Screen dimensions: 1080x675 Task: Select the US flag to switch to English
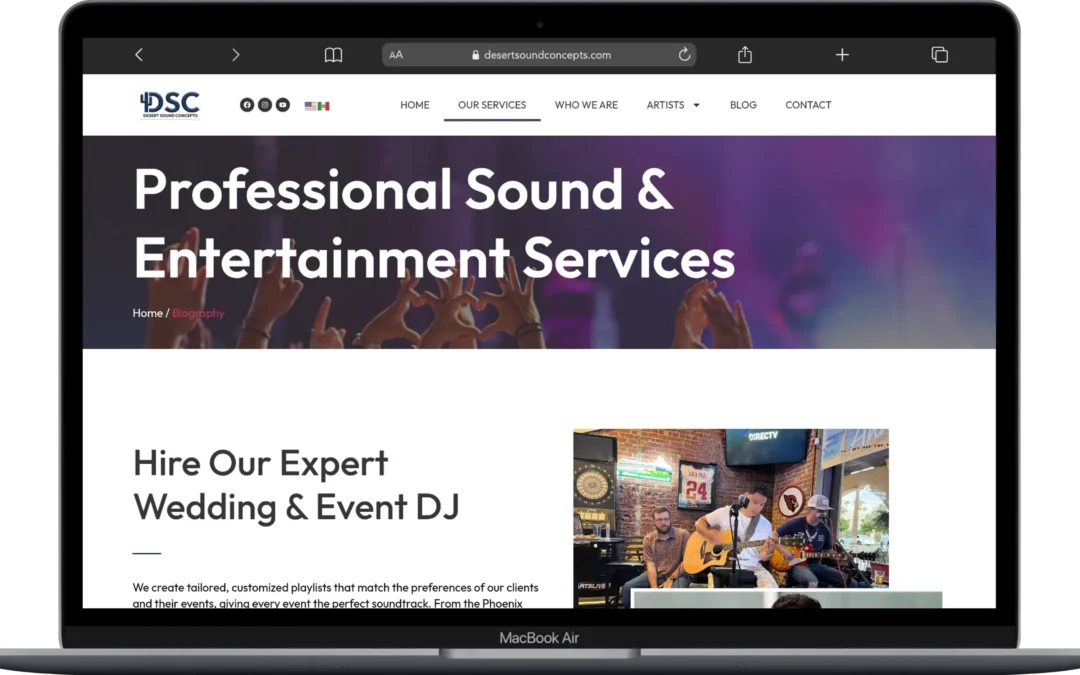point(309,104)
